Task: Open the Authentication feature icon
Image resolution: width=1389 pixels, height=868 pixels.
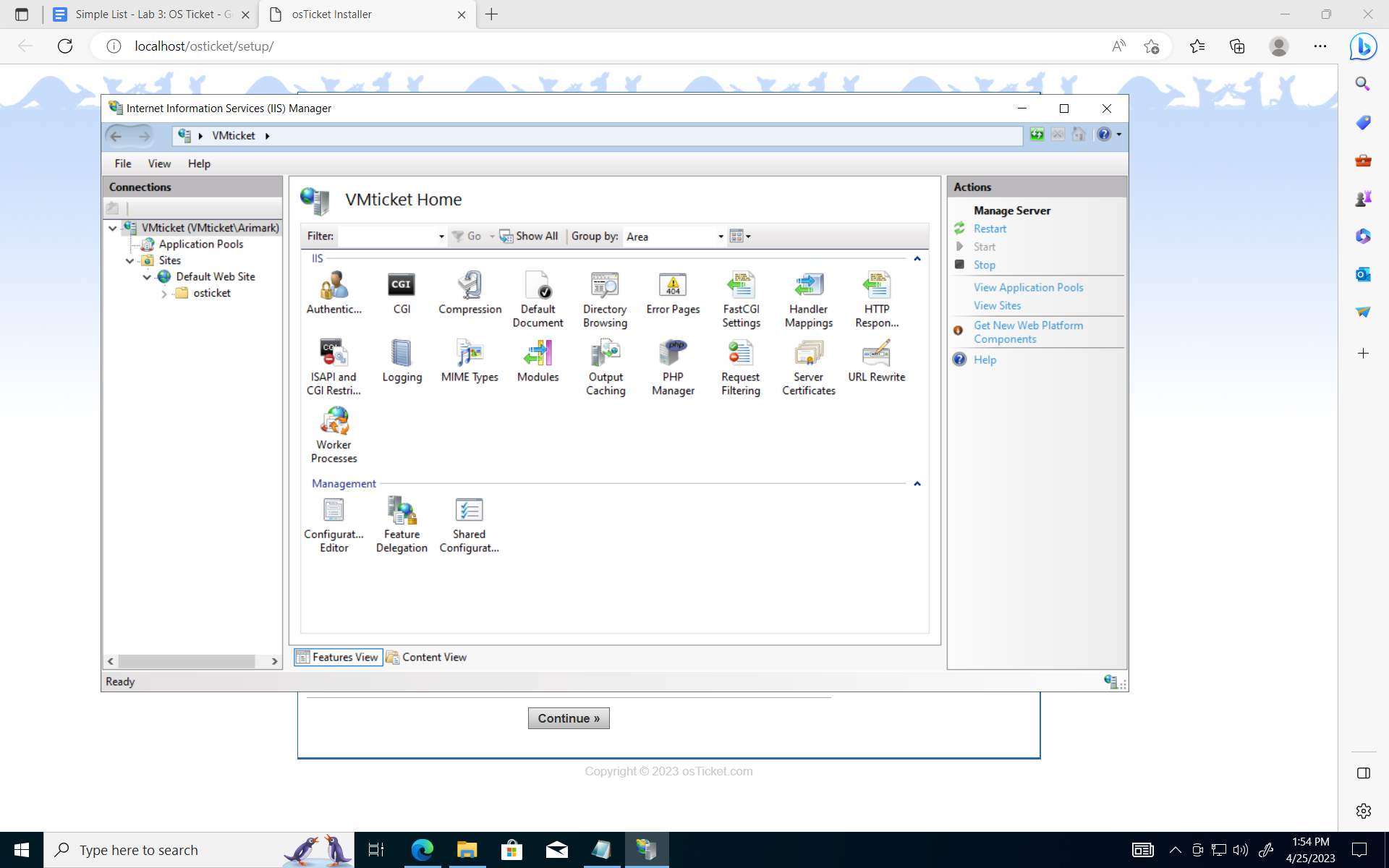Action: [x=334, y=293]
